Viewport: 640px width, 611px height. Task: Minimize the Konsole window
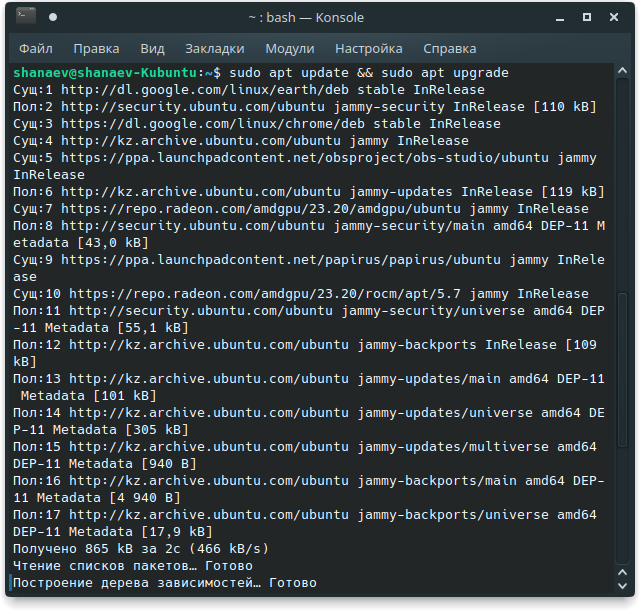pos(560,18)
